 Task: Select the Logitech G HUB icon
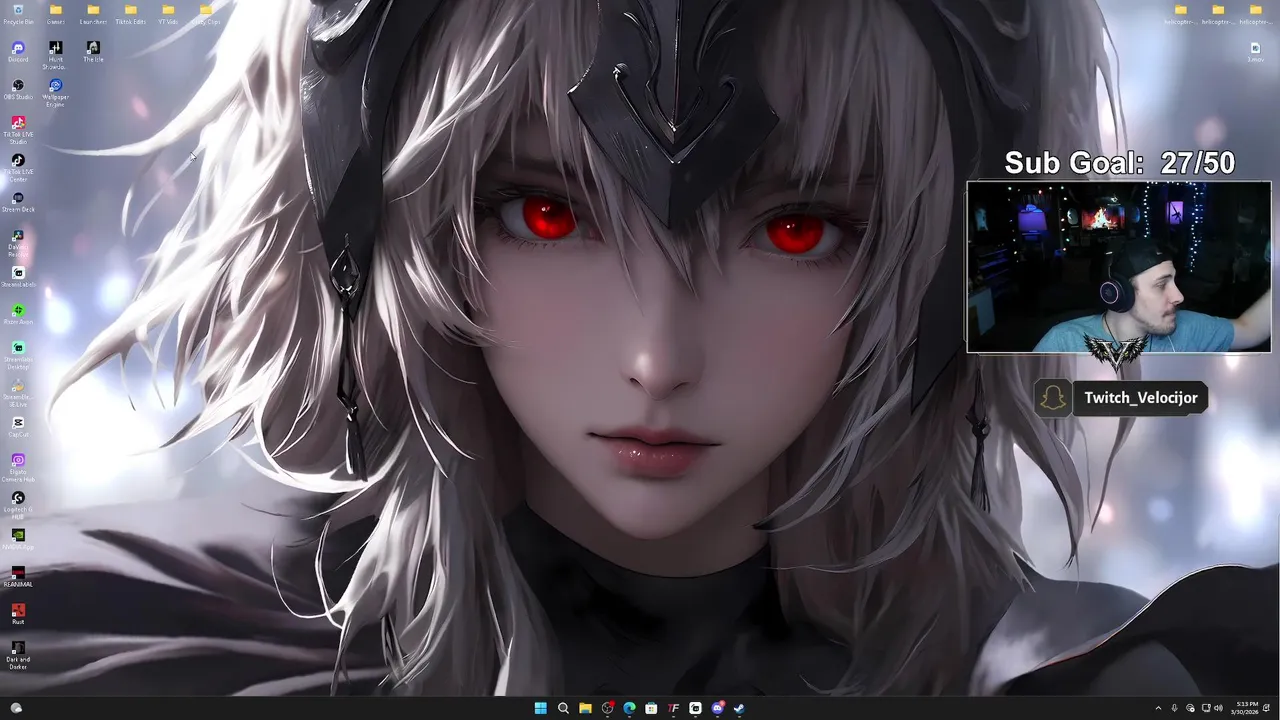pyautogui.click(x=18, y=505)
